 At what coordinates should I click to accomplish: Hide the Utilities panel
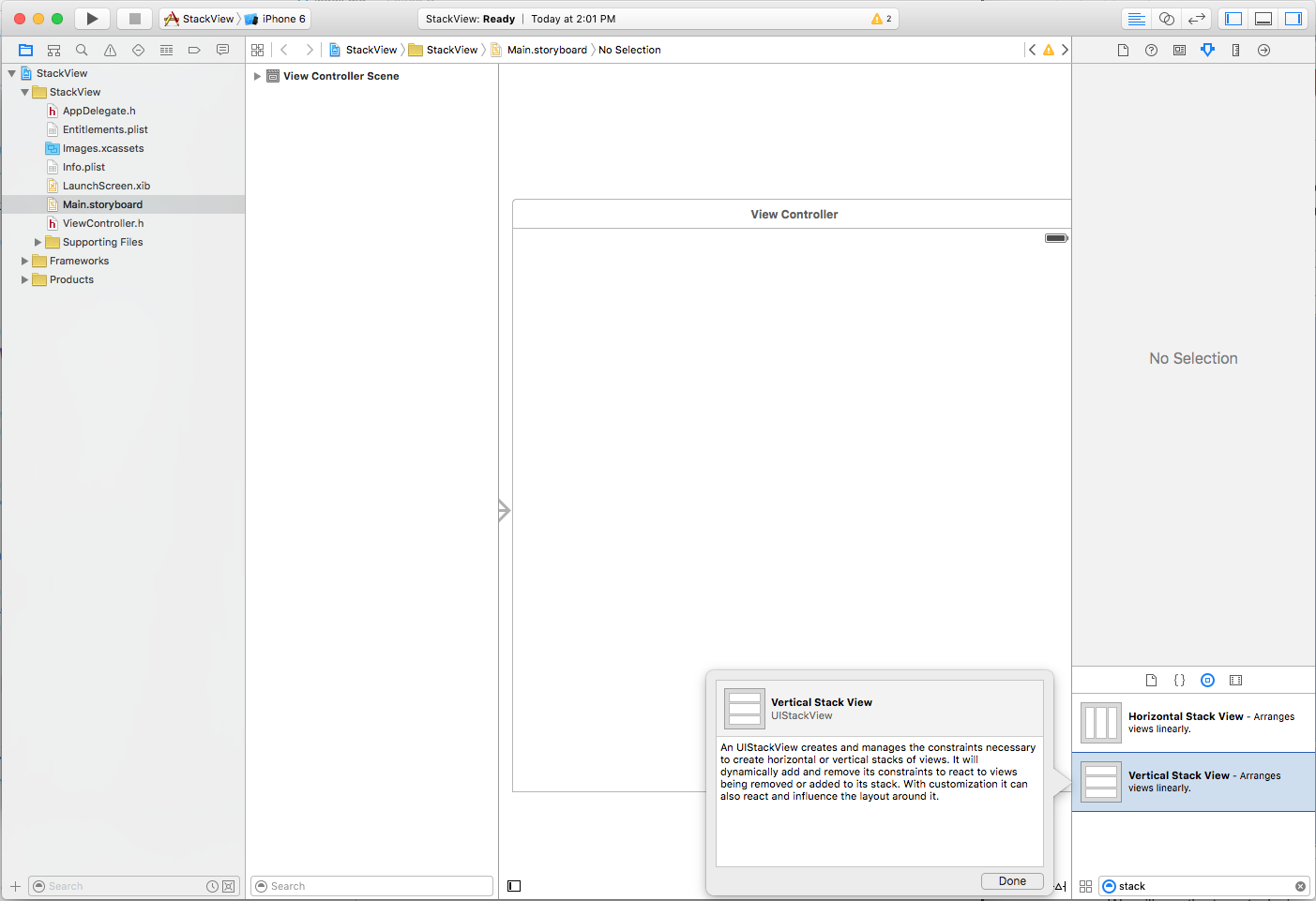tap(1293, 18)
